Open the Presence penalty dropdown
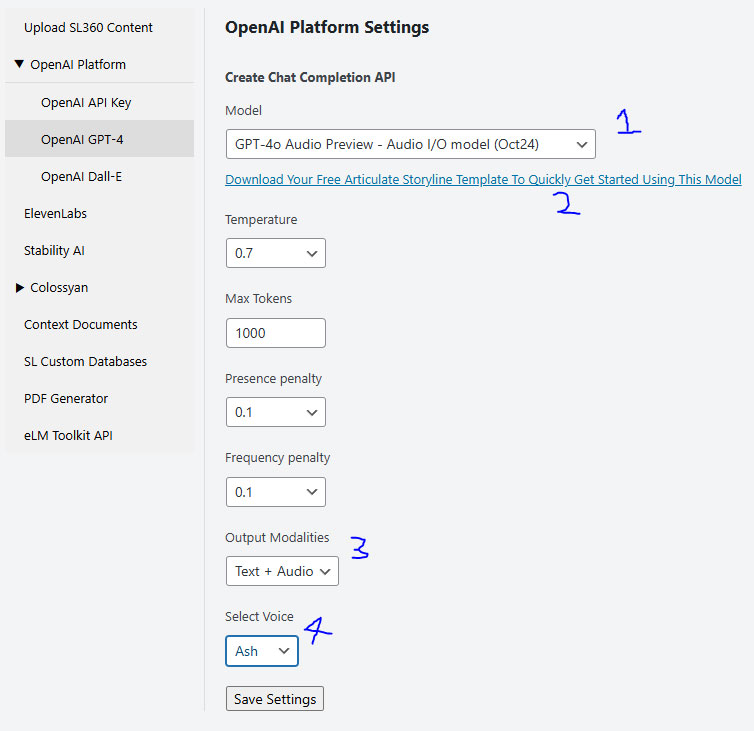754x731 pixels. pyautogui.click(x=275, y=412)
